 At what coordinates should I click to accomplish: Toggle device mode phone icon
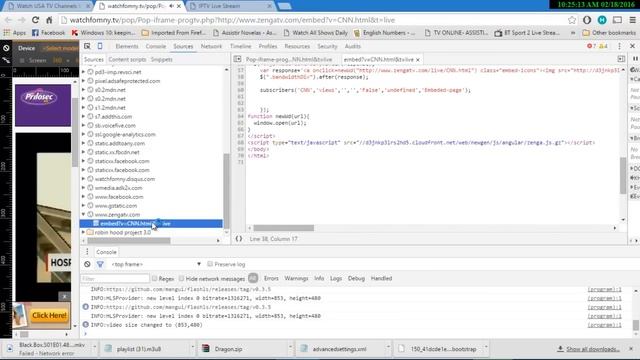(100, 46)
